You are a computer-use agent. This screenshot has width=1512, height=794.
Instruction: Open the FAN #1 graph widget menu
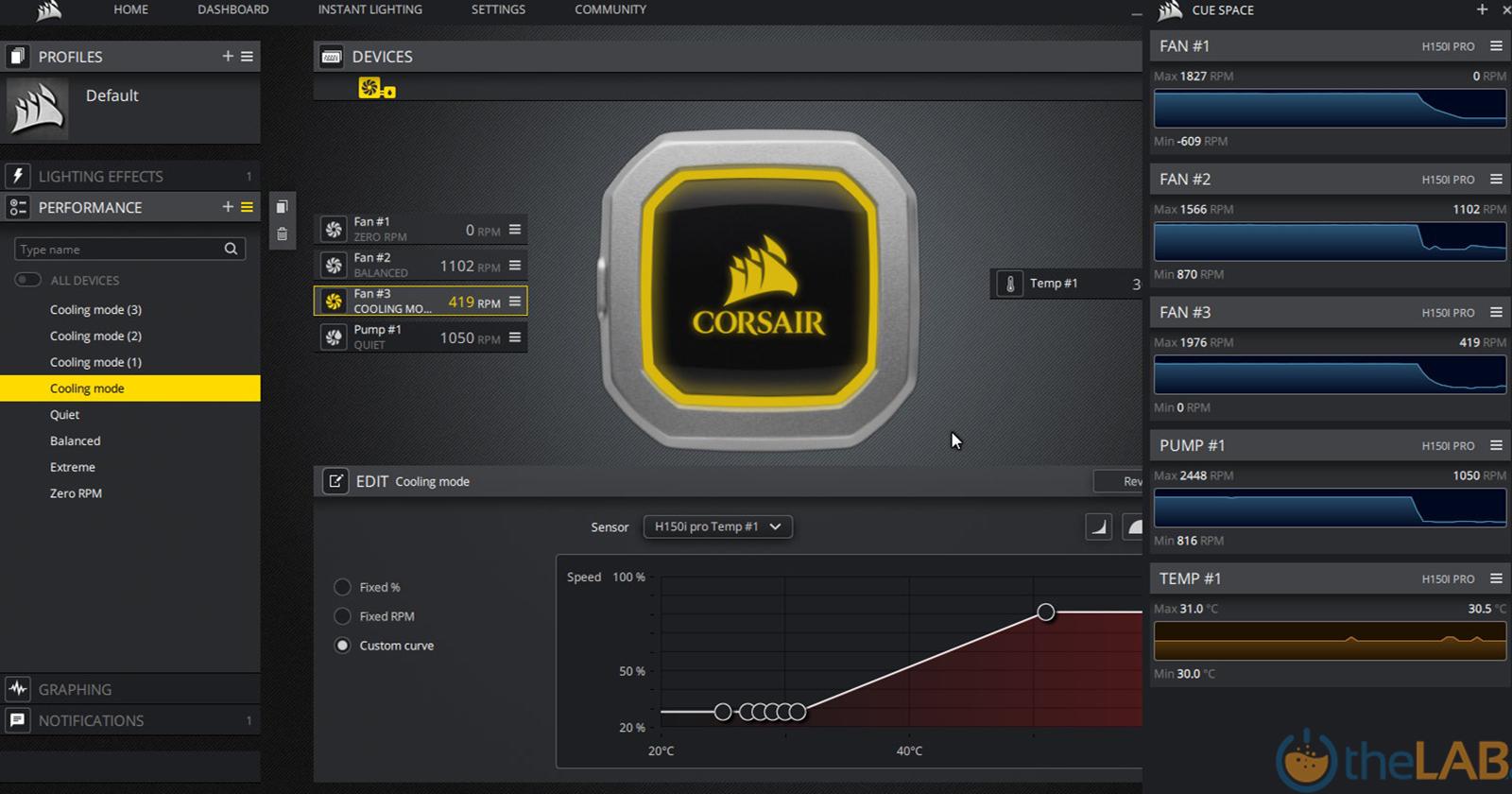pos(1496,45)
